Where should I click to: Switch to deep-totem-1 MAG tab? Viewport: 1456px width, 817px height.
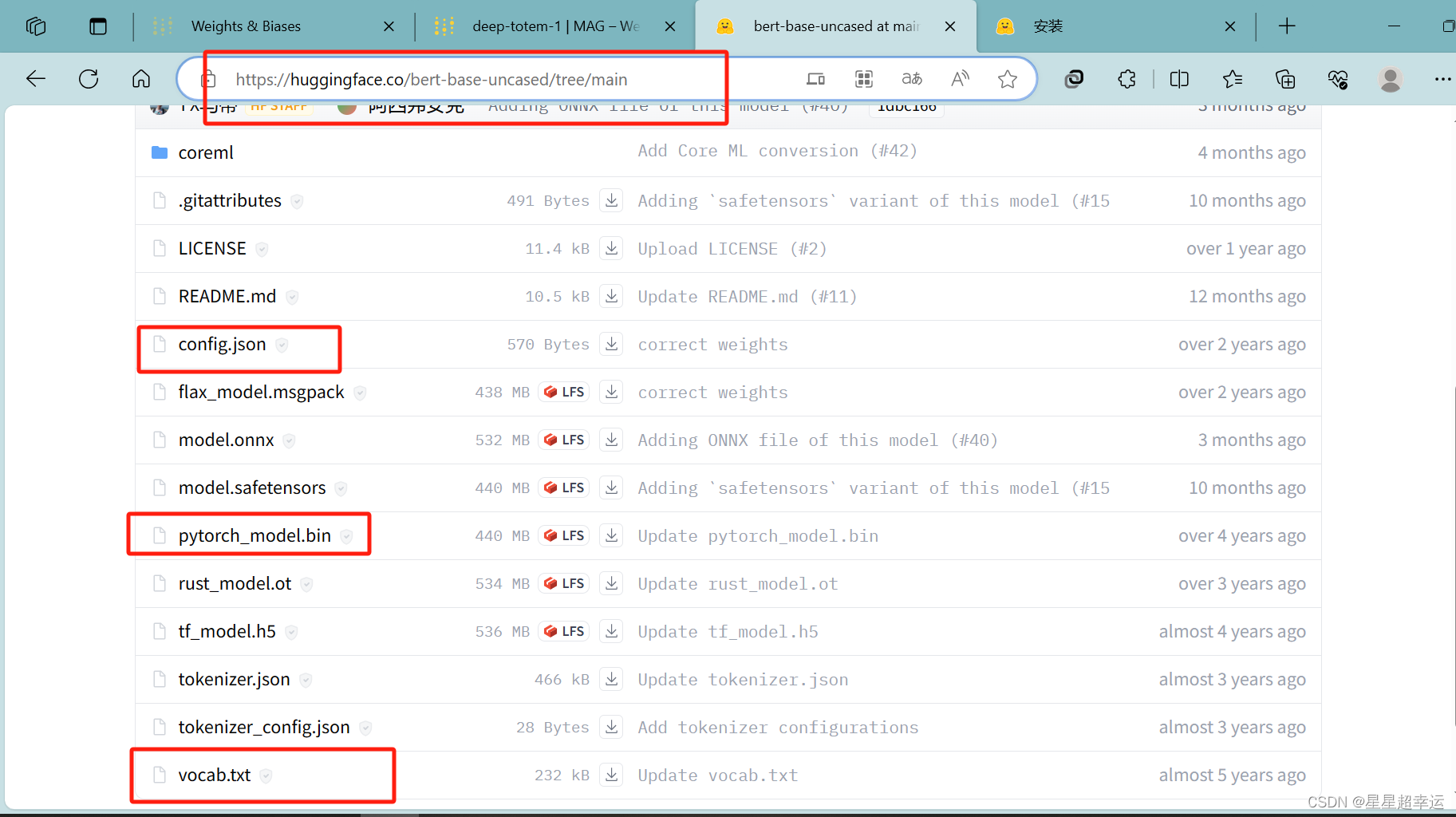(555, 26)
